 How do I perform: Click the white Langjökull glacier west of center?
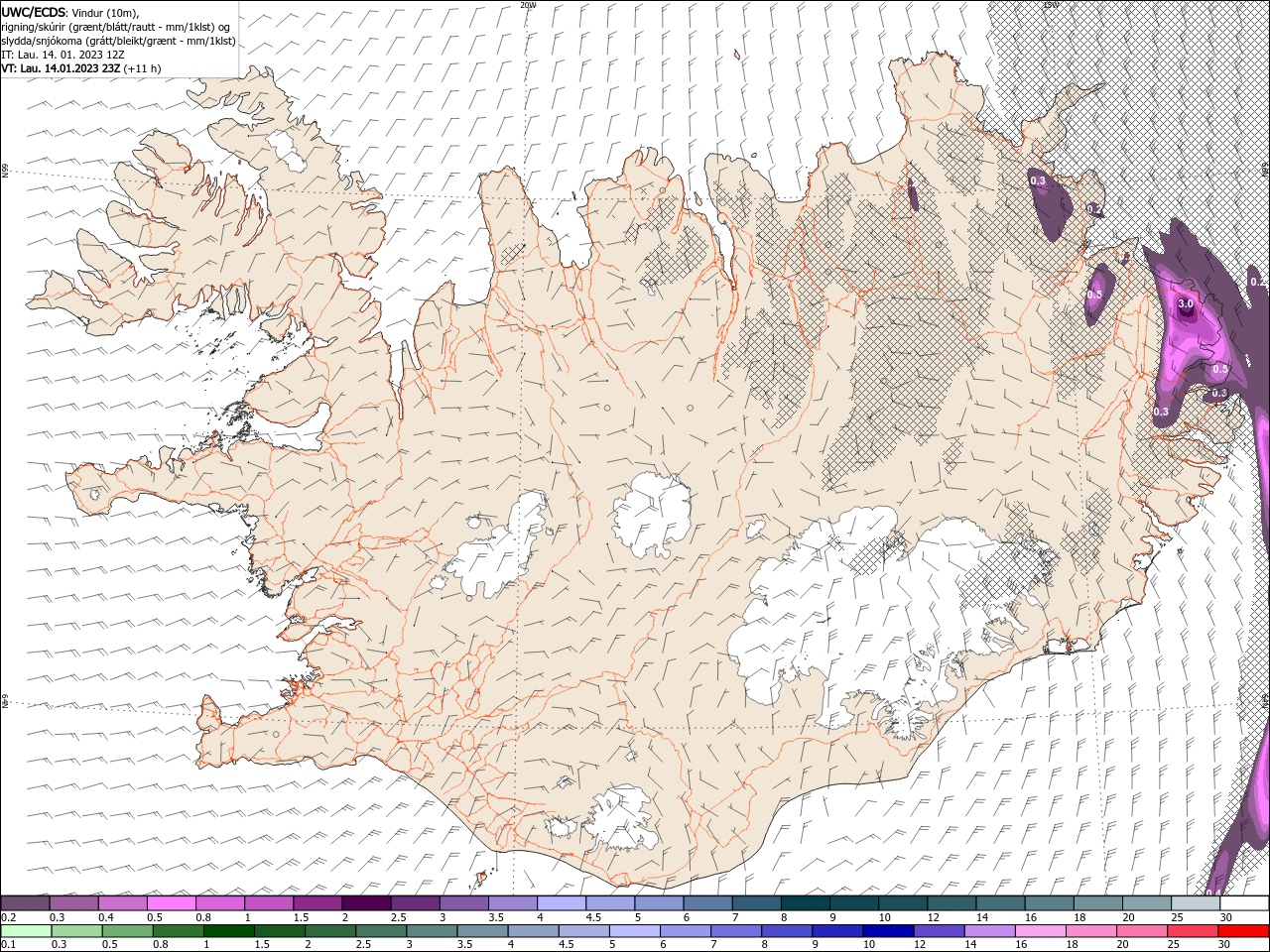[496, 550]
